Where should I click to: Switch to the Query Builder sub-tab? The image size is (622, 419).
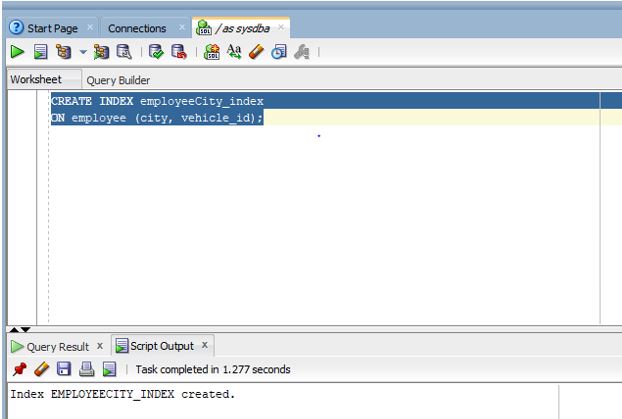click(x=118, y=81)
